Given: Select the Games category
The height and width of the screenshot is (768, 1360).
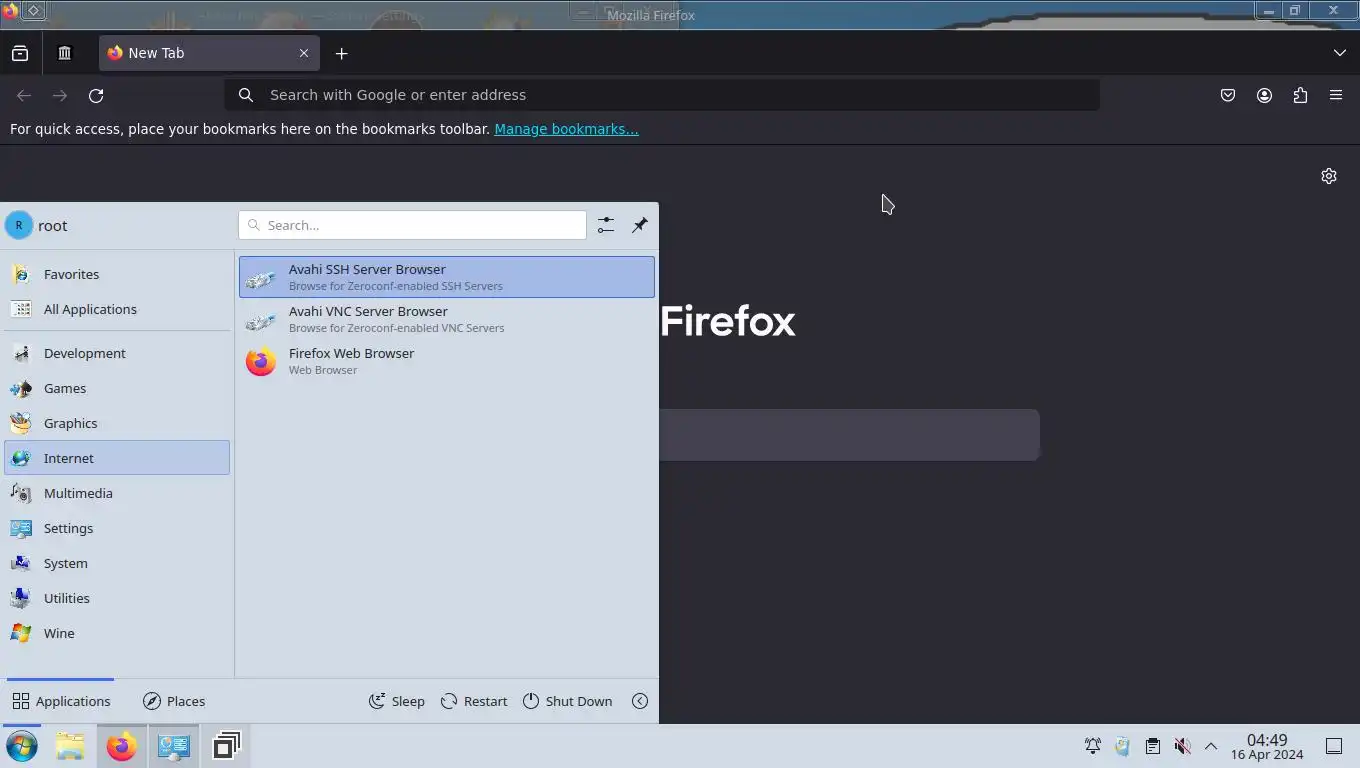Looking at the screenshot, I should tap(117, 388).
